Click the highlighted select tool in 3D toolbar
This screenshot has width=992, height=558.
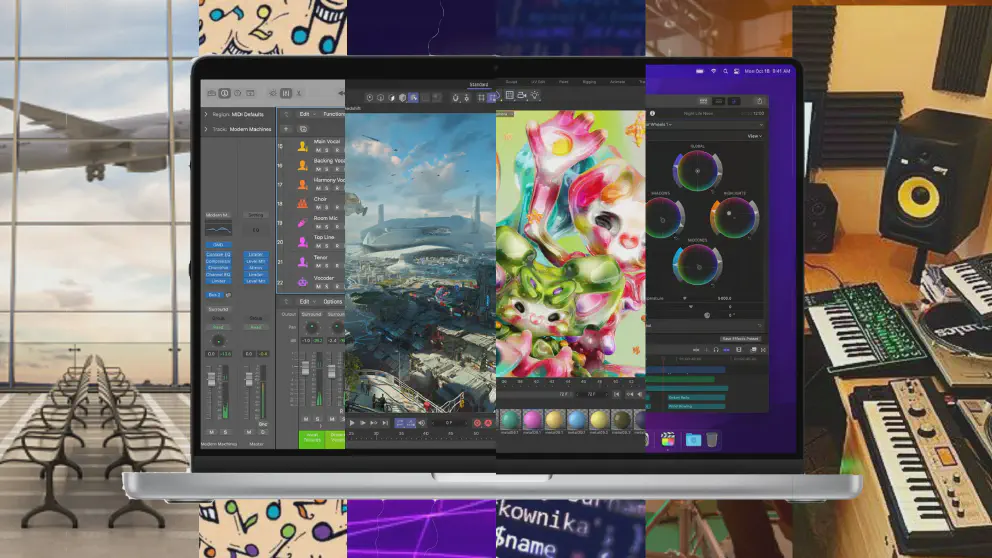[x=413, y=97]
